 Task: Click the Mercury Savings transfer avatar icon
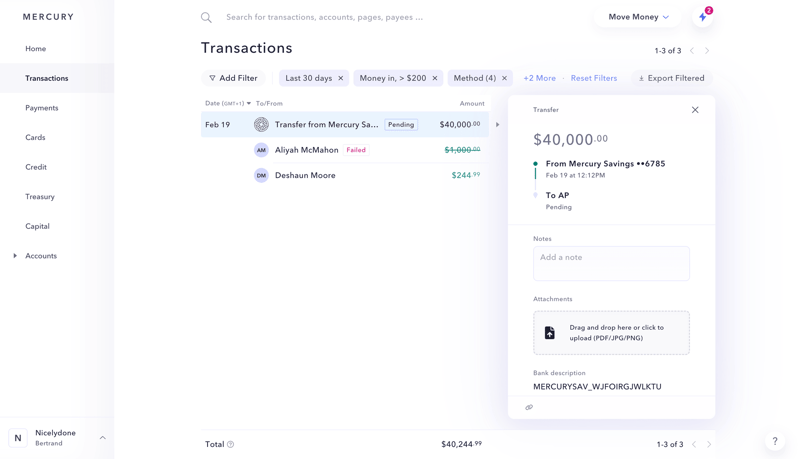point(261,124)
